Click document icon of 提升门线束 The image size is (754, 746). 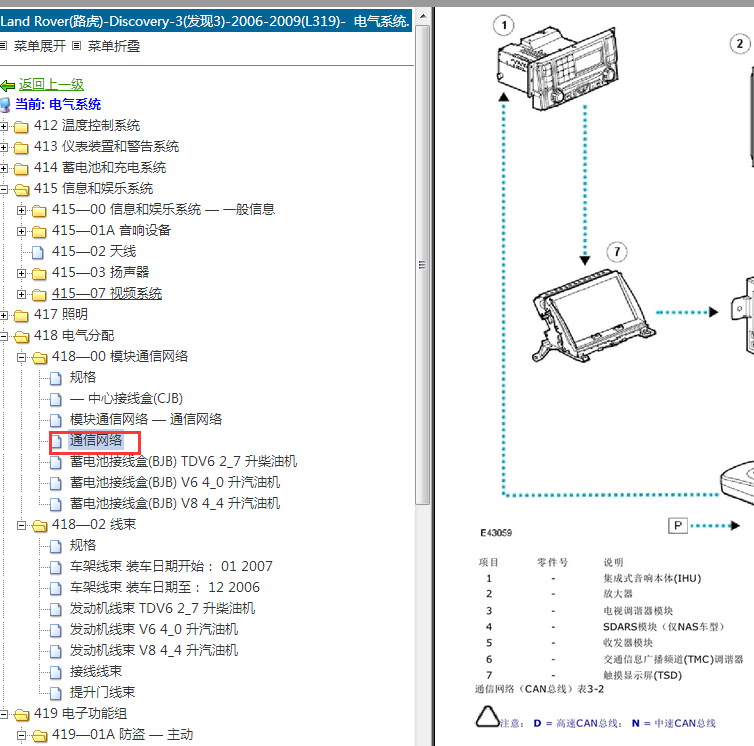[x=56, y=693]
